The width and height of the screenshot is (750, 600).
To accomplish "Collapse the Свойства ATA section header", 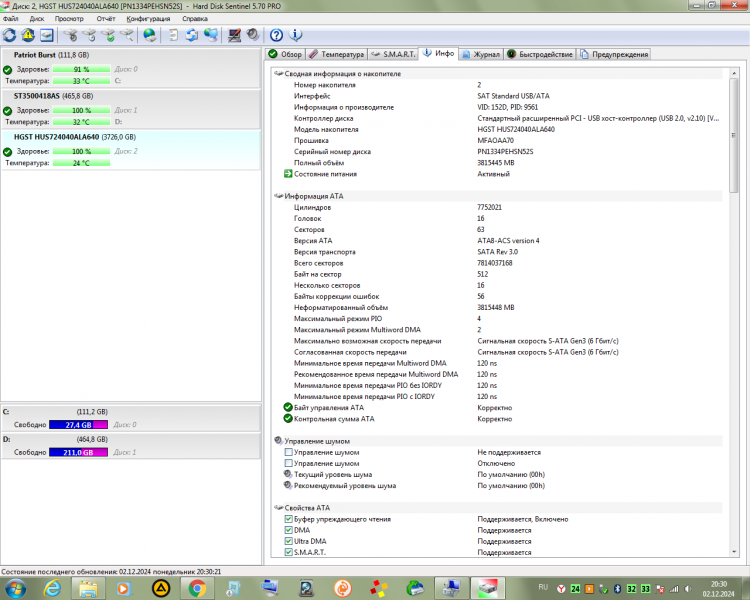I will point(497,508).
